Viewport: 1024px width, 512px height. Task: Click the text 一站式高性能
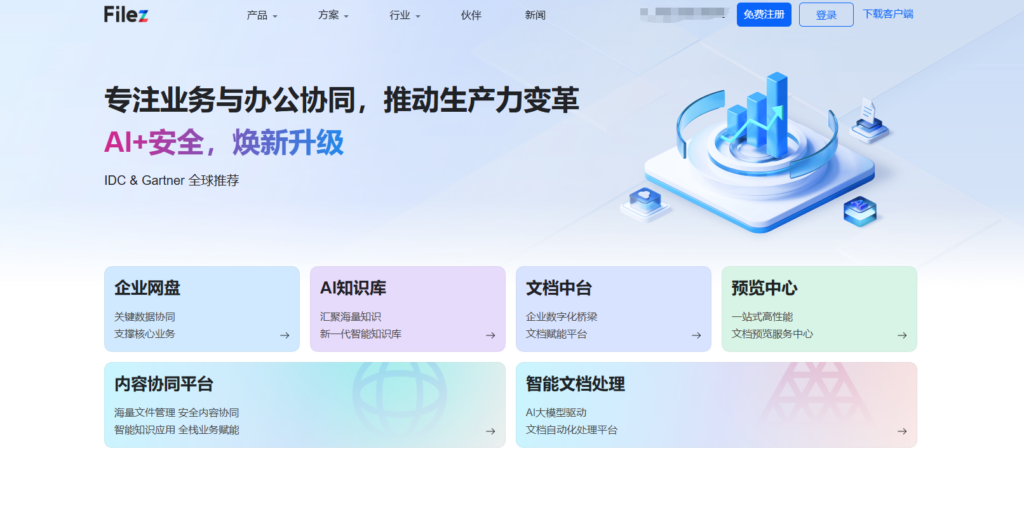761,317
